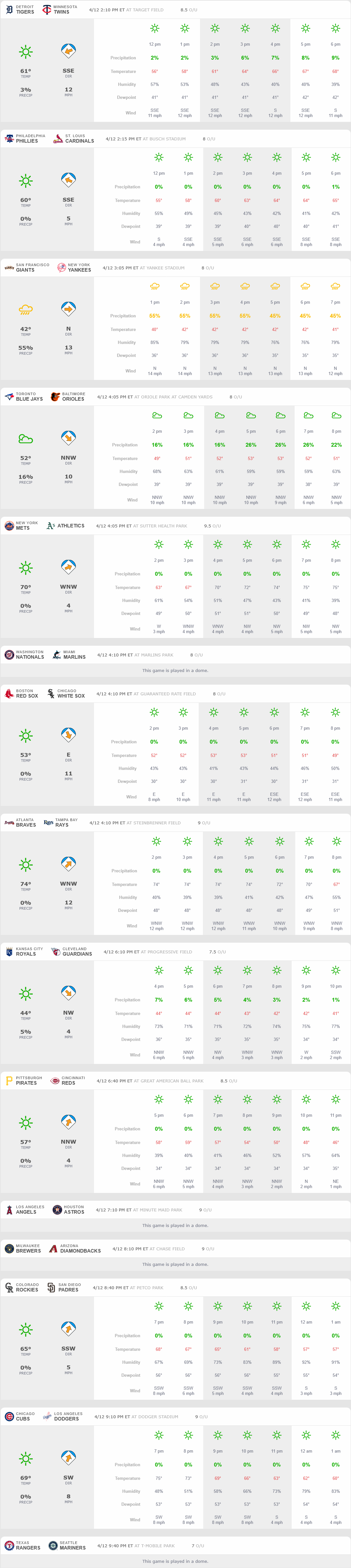The image size is (351, 1568).
Task: Click the San Francisco Giants logo
Action: click(9, 268)
